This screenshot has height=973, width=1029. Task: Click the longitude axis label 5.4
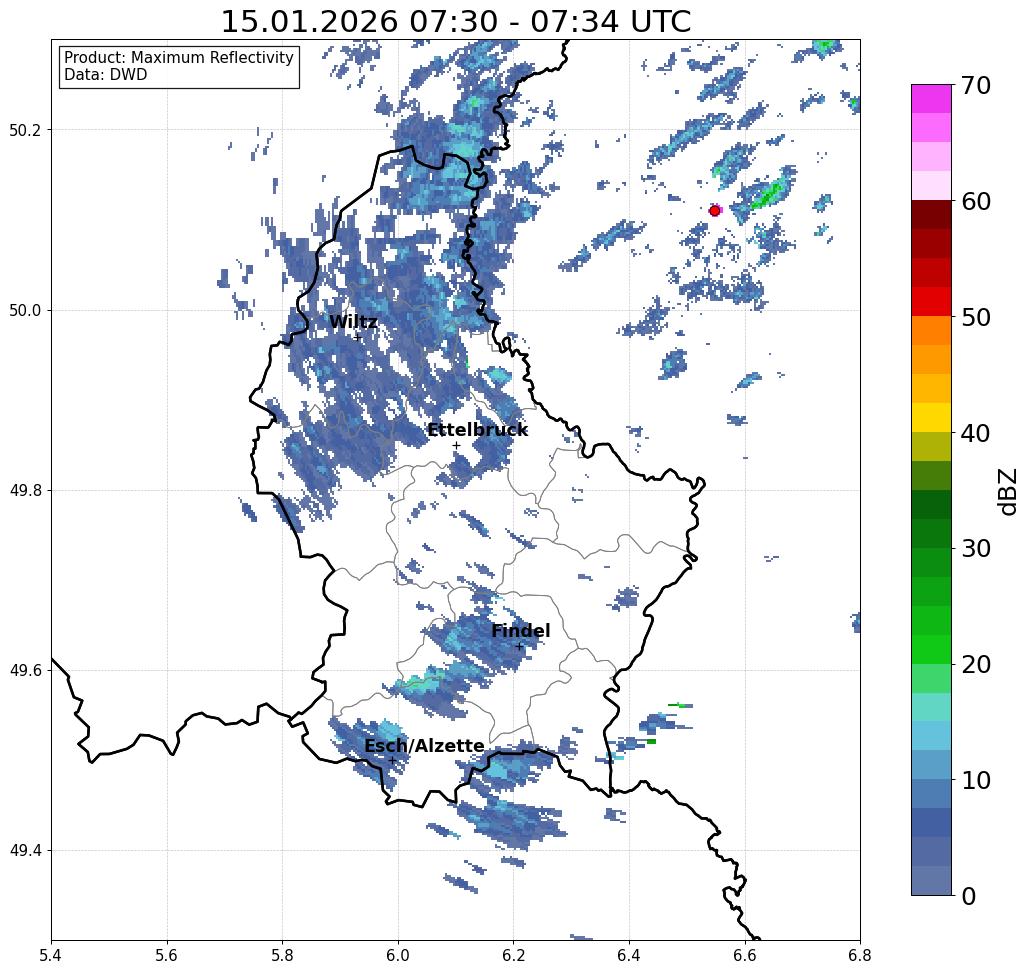(x=51, y=955)
